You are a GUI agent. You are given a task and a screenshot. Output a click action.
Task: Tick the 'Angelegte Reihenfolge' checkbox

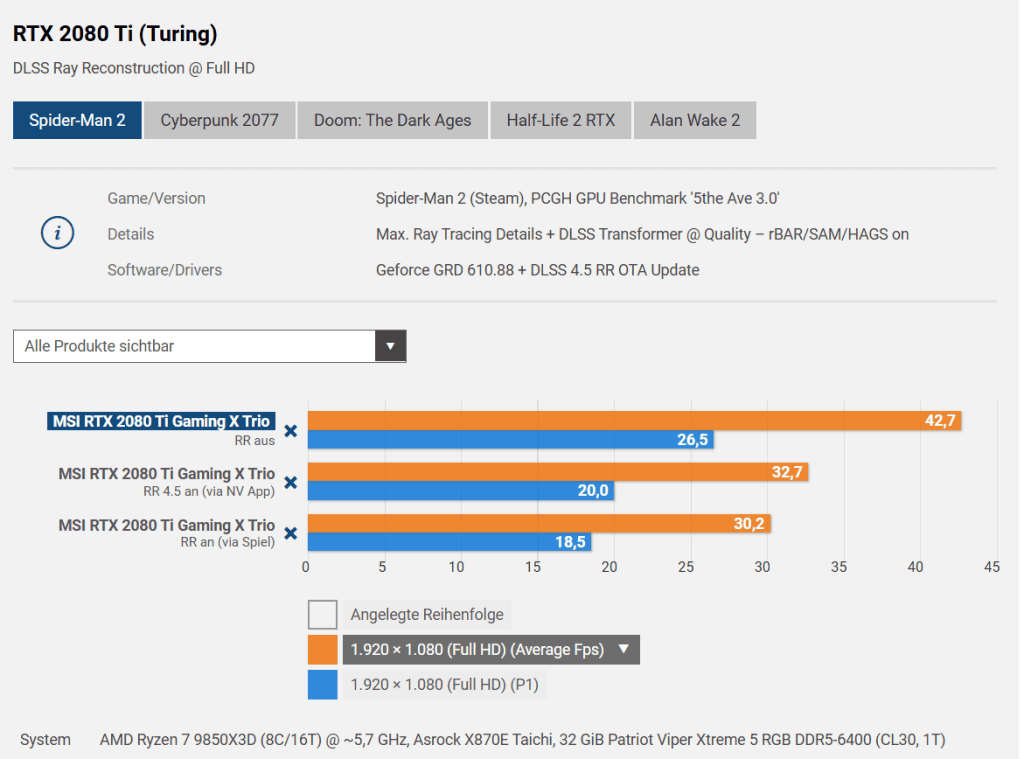pos(323,615)
